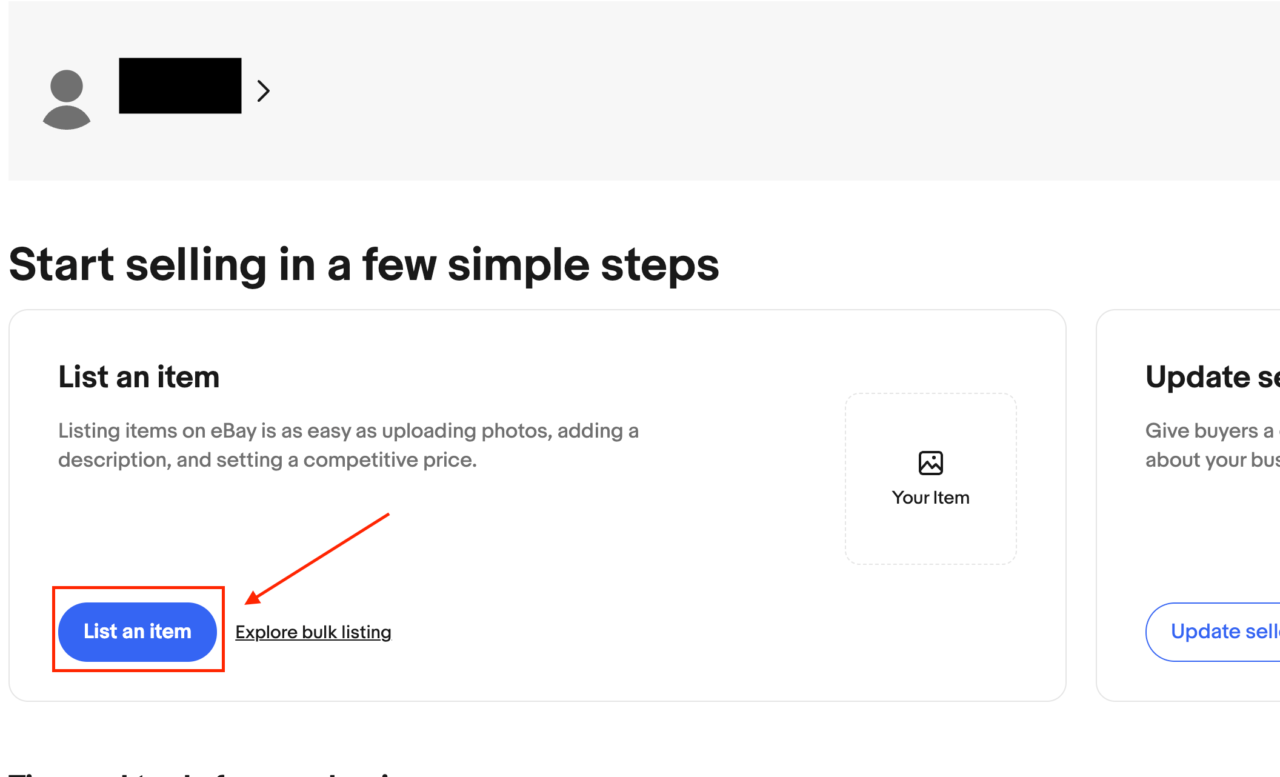Screen dimensions: 1280x777
Task: Click the Update se card heading
Action: [x=1212, y=377]
